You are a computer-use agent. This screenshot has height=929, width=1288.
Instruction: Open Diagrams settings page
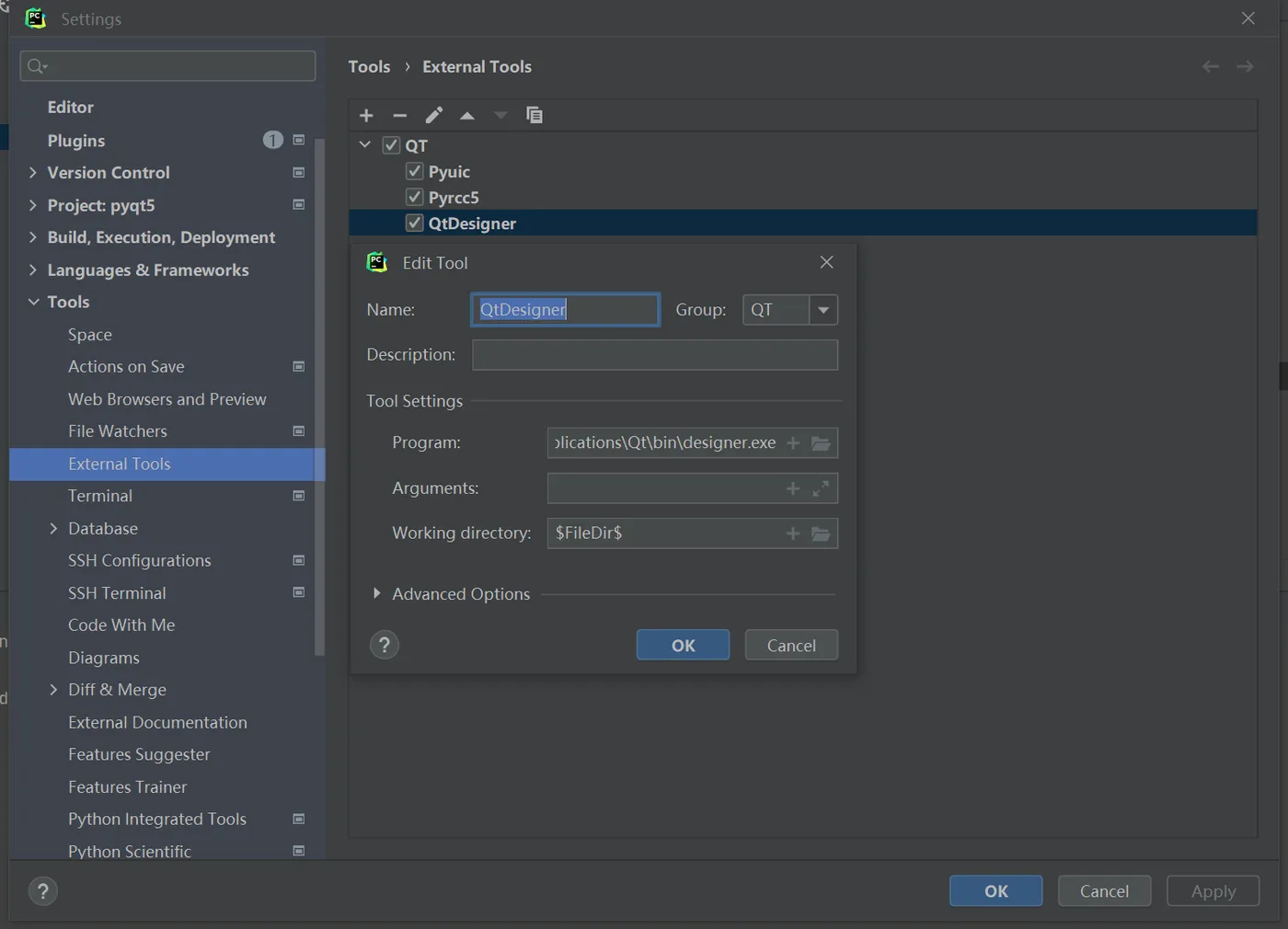click(x=104, y=658)
